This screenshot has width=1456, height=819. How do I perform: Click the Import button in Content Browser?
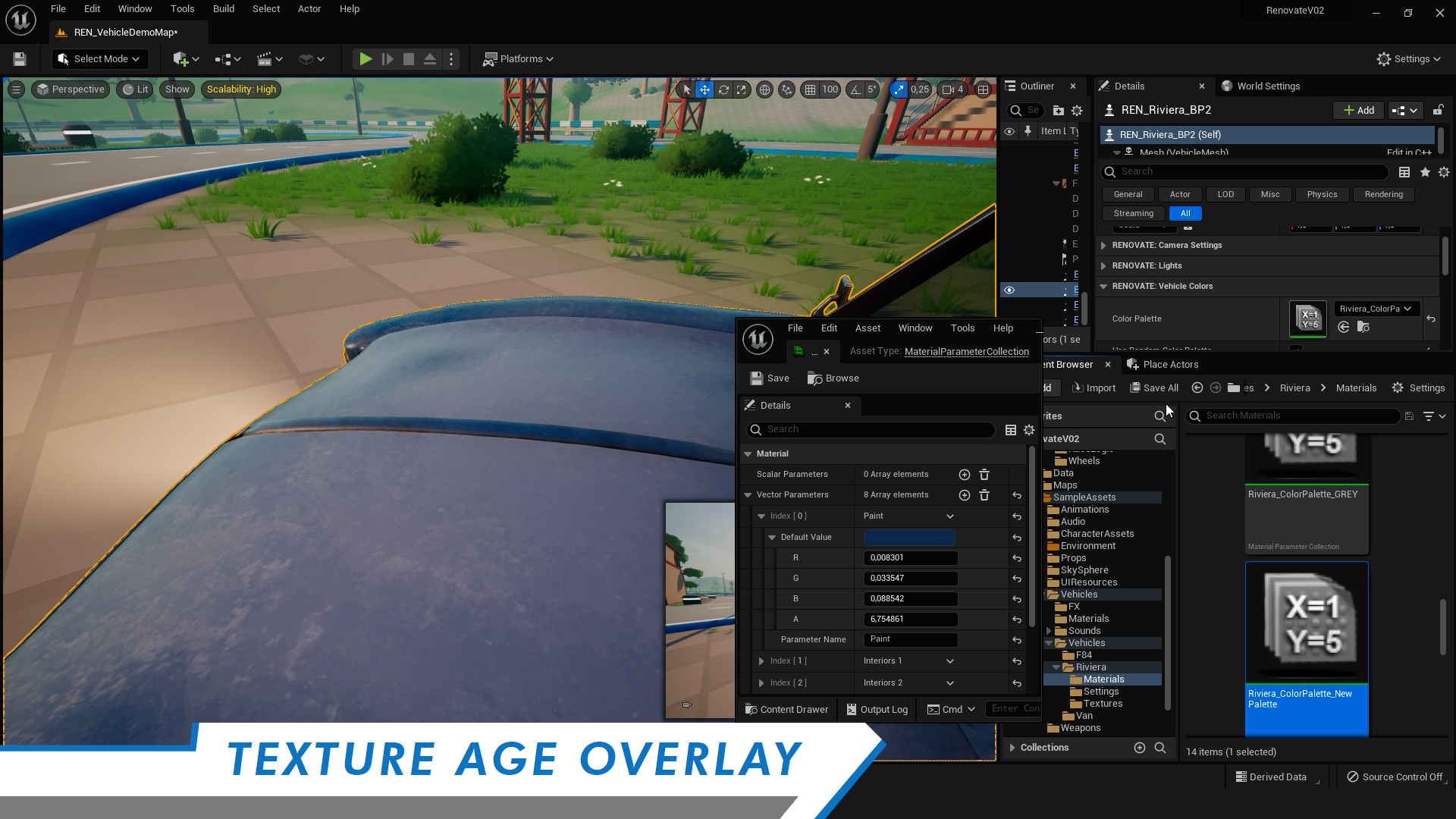pyautogui.click(x=1094, y=388)
